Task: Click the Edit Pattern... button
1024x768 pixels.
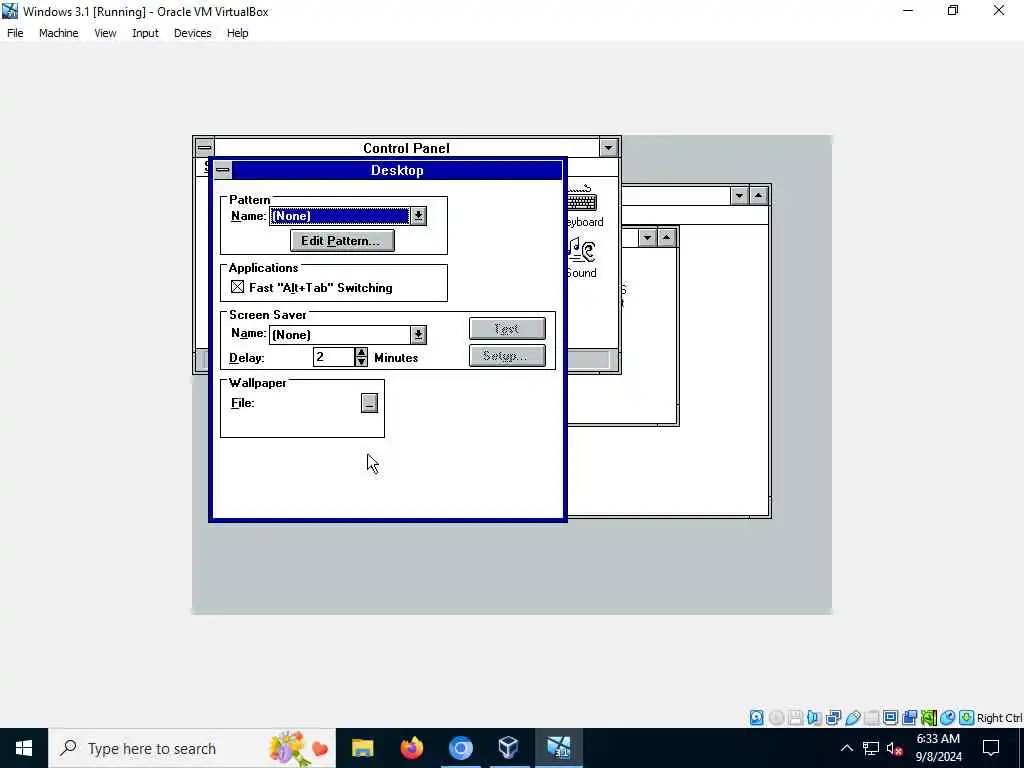Action: coord(342,240)
